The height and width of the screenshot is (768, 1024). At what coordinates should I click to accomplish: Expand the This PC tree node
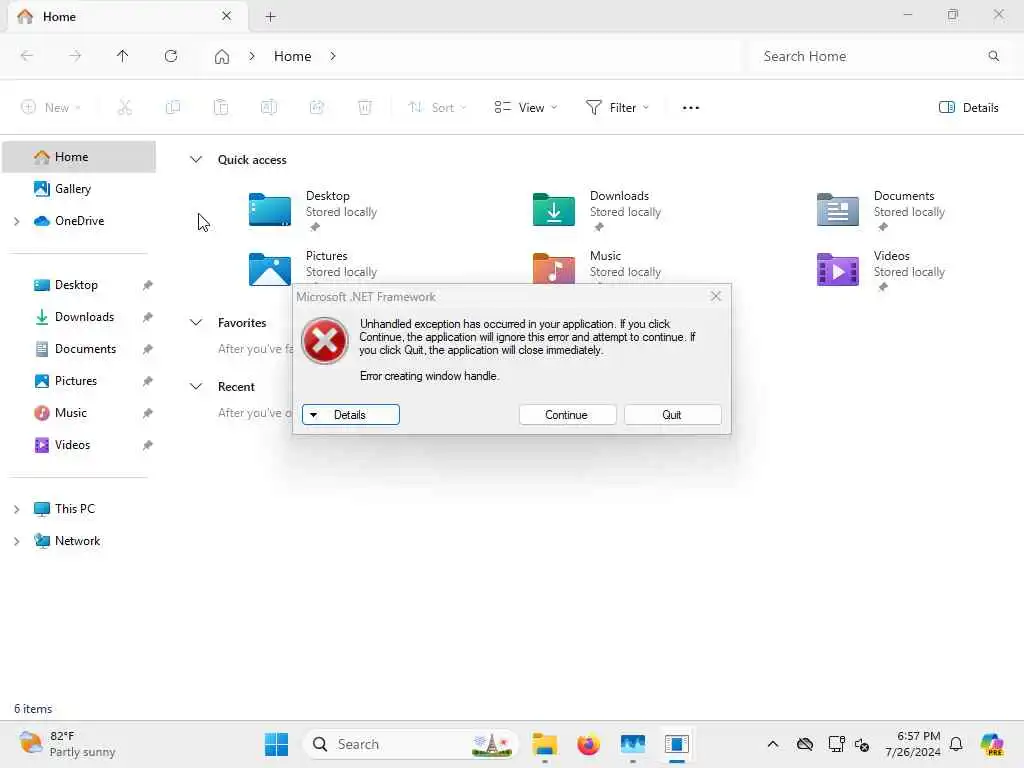pos(16,509)
